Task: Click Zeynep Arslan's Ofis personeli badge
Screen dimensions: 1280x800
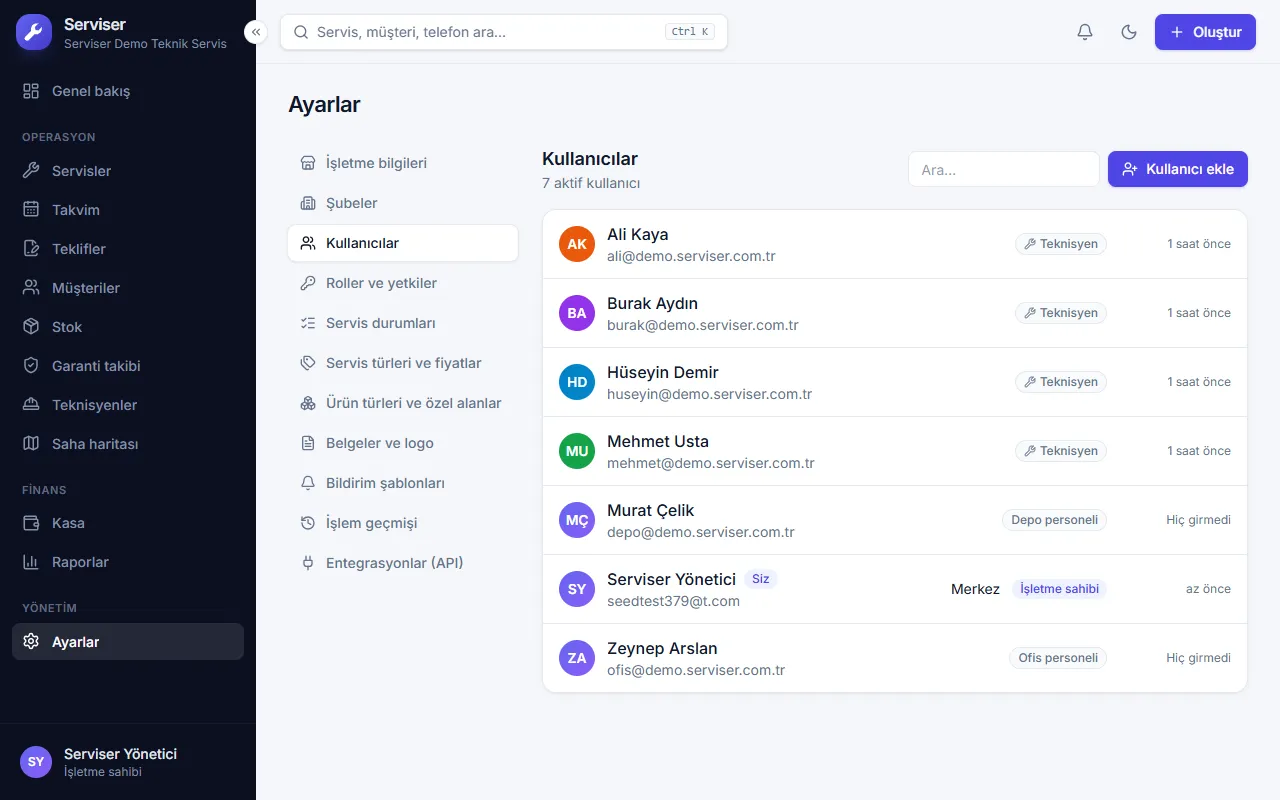Action: click(x=1058, y=658)
